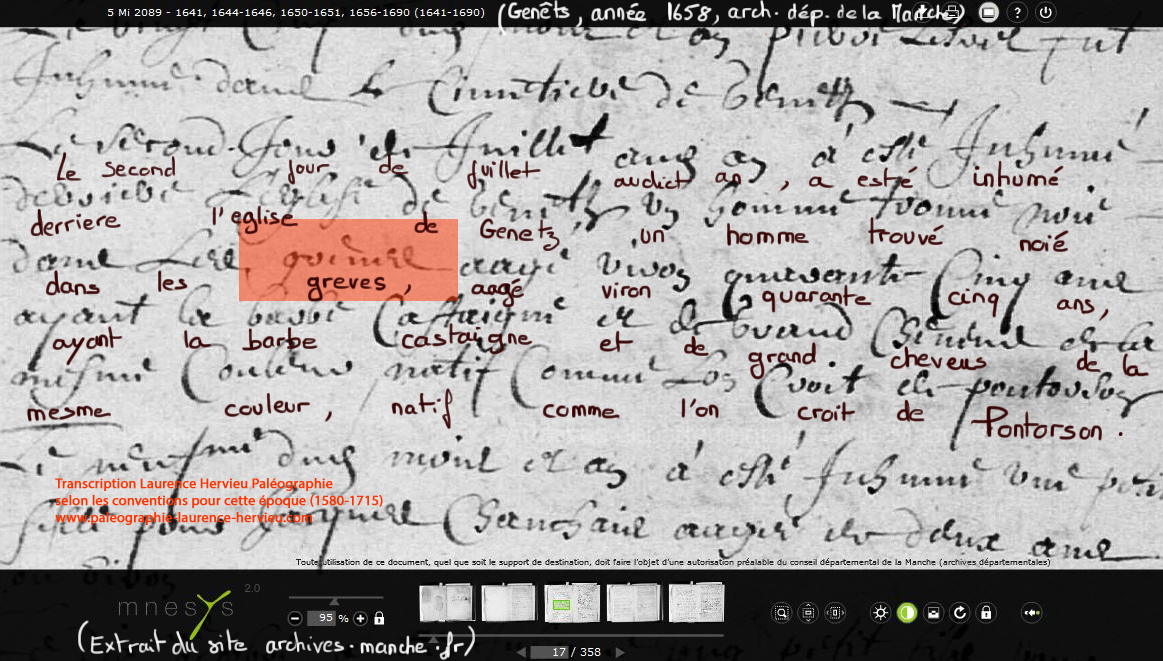This screenshot has width=1163, height=661.
Task: Click the zoom out minus button
Action: pyautogui.click(x=295, y=618)
